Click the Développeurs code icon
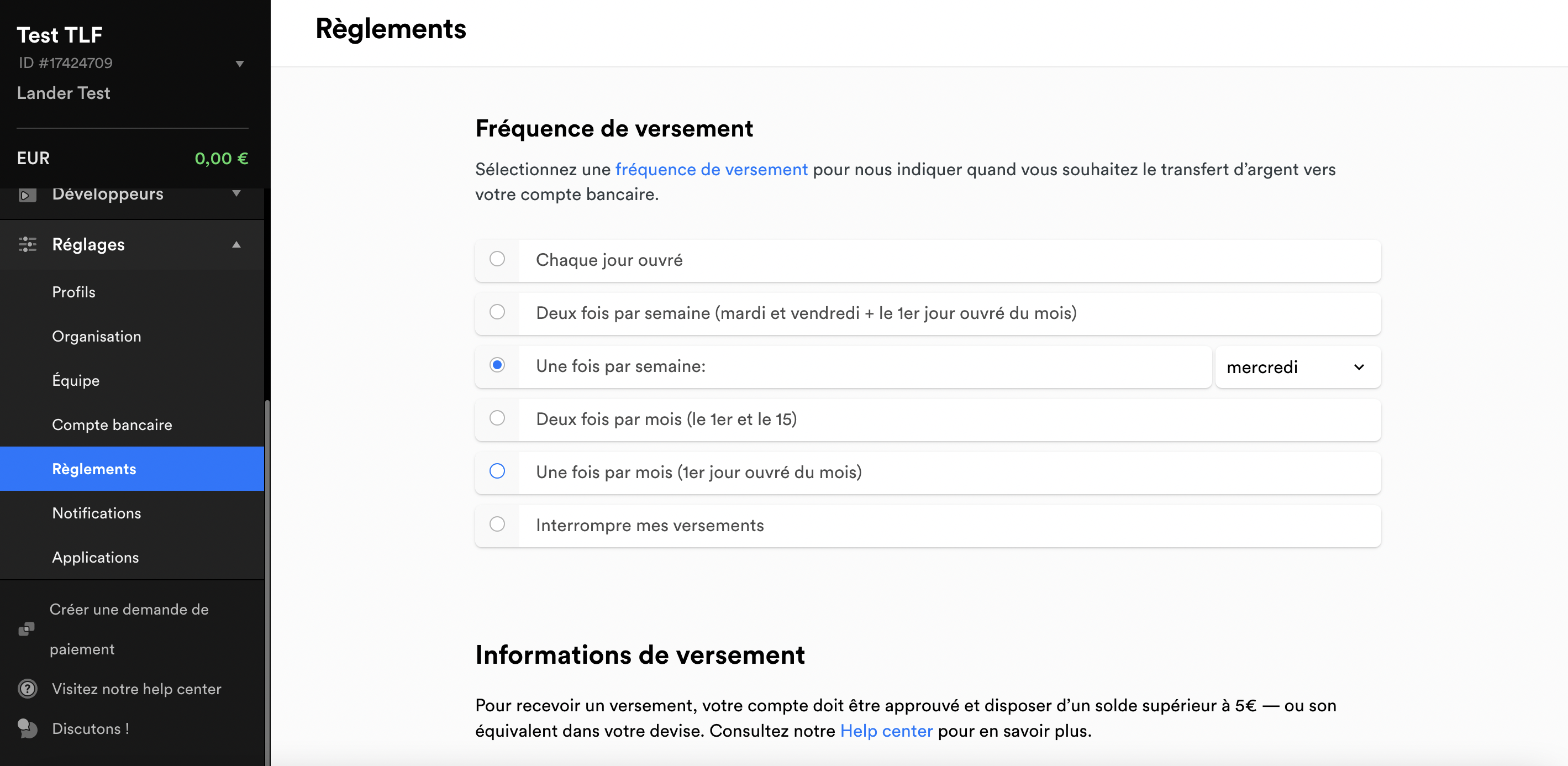The image size is (1568, 766). click(x=28, y=195)
